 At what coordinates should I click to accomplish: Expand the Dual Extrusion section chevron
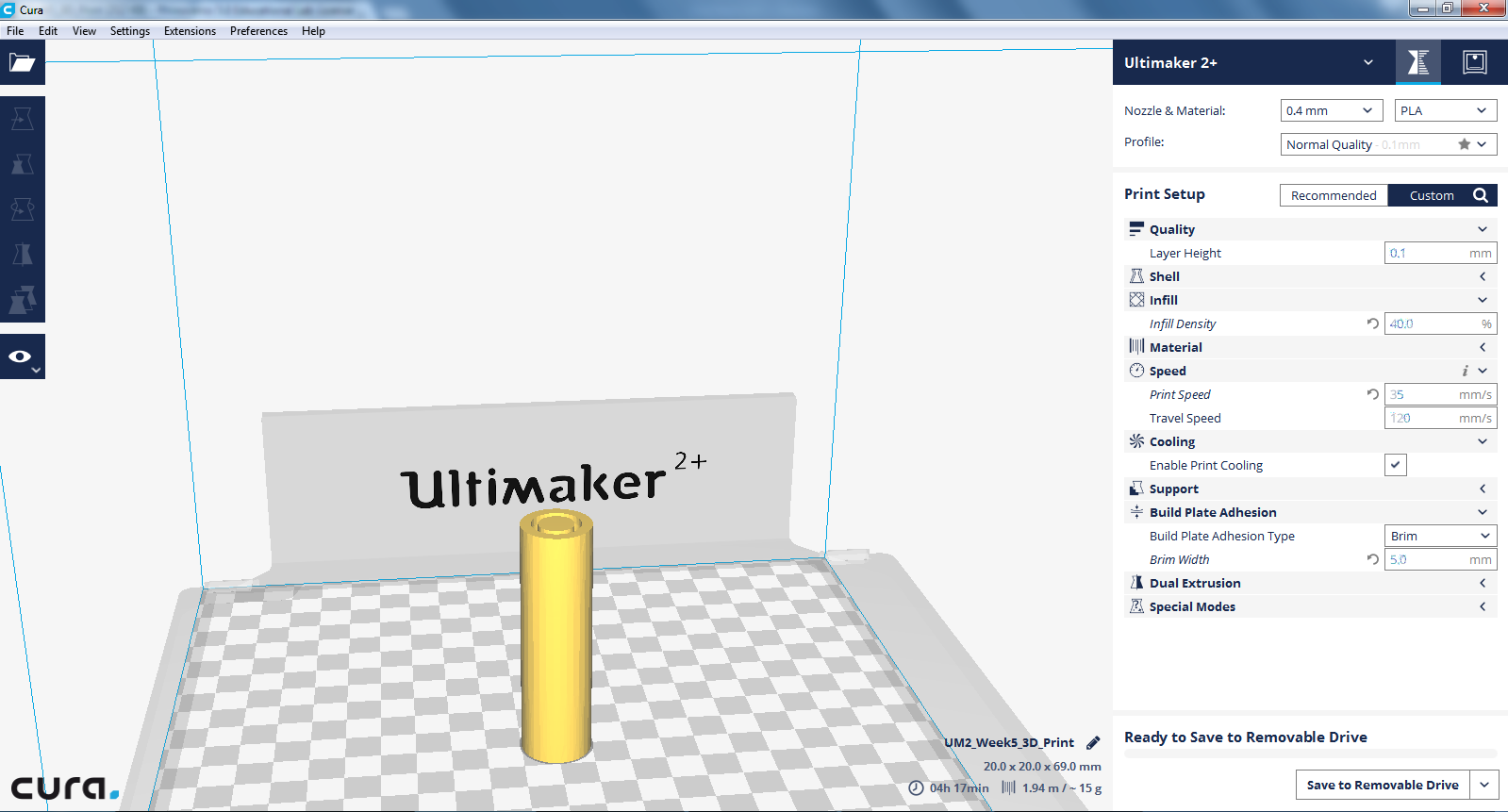1483,583
